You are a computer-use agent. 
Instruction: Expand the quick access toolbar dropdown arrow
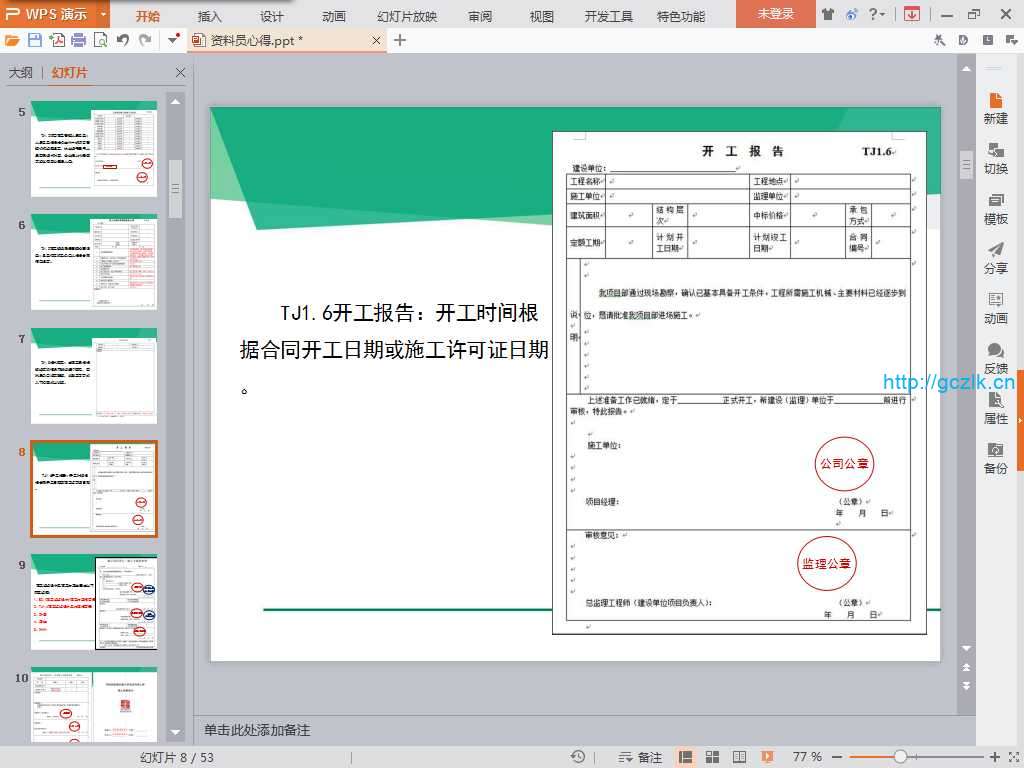pos(173,40)
